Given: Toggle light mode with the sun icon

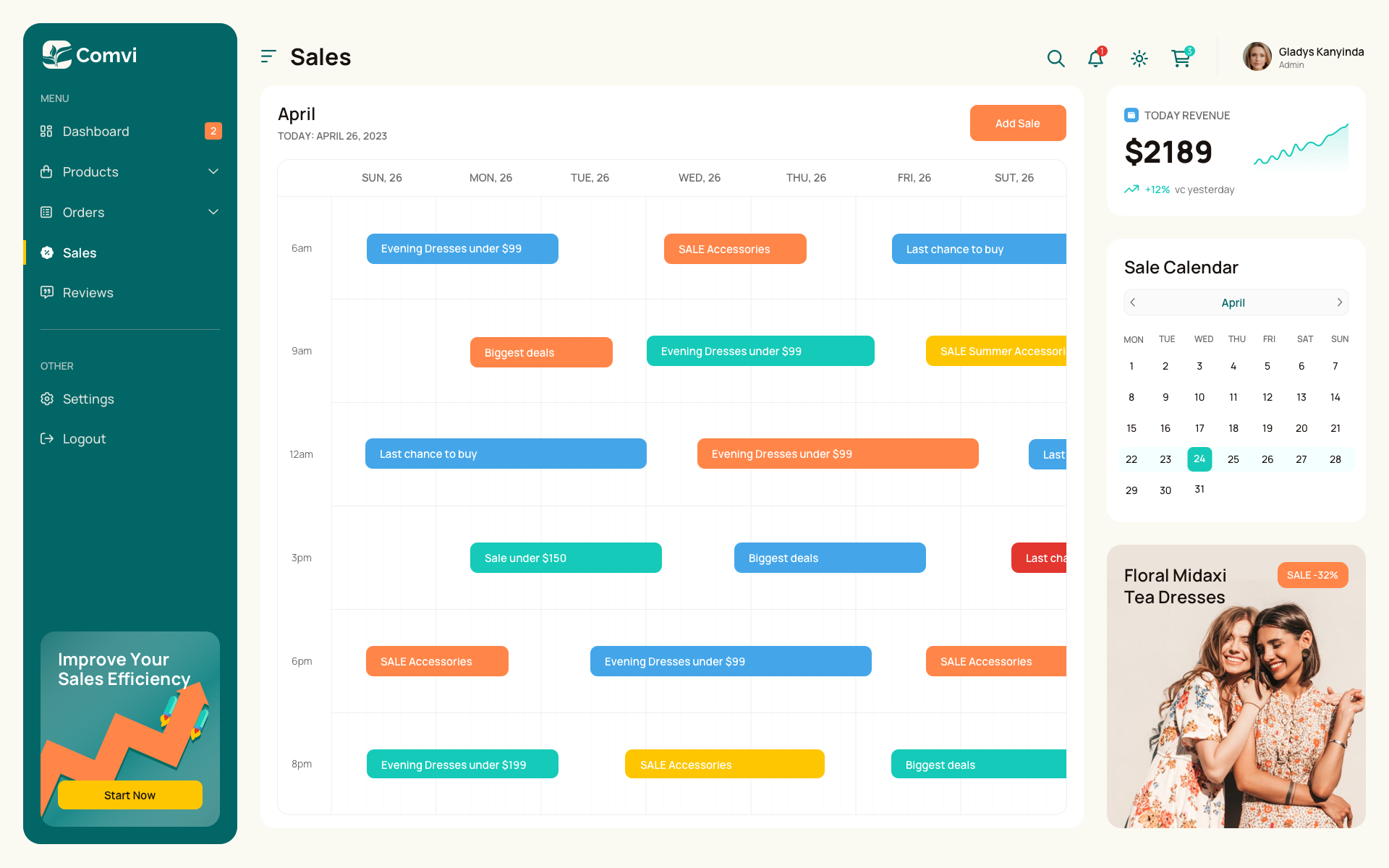Looking at the screenshot, I should pos(1139,59).
